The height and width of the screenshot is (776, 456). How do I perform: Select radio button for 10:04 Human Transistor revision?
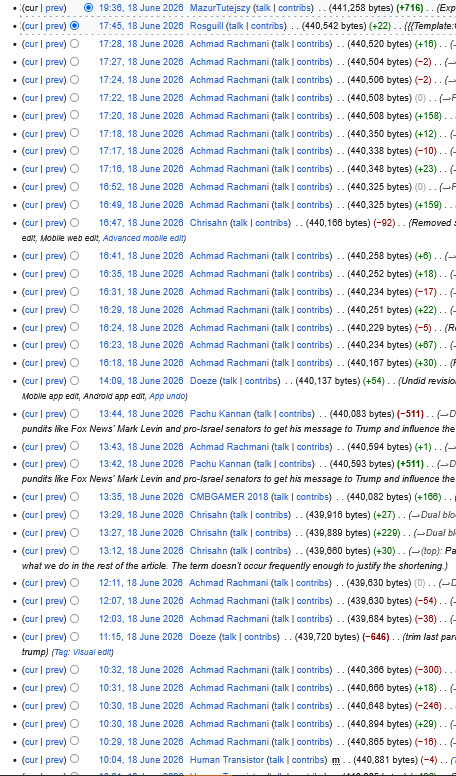pyautogui.click(x=74, y=759)
